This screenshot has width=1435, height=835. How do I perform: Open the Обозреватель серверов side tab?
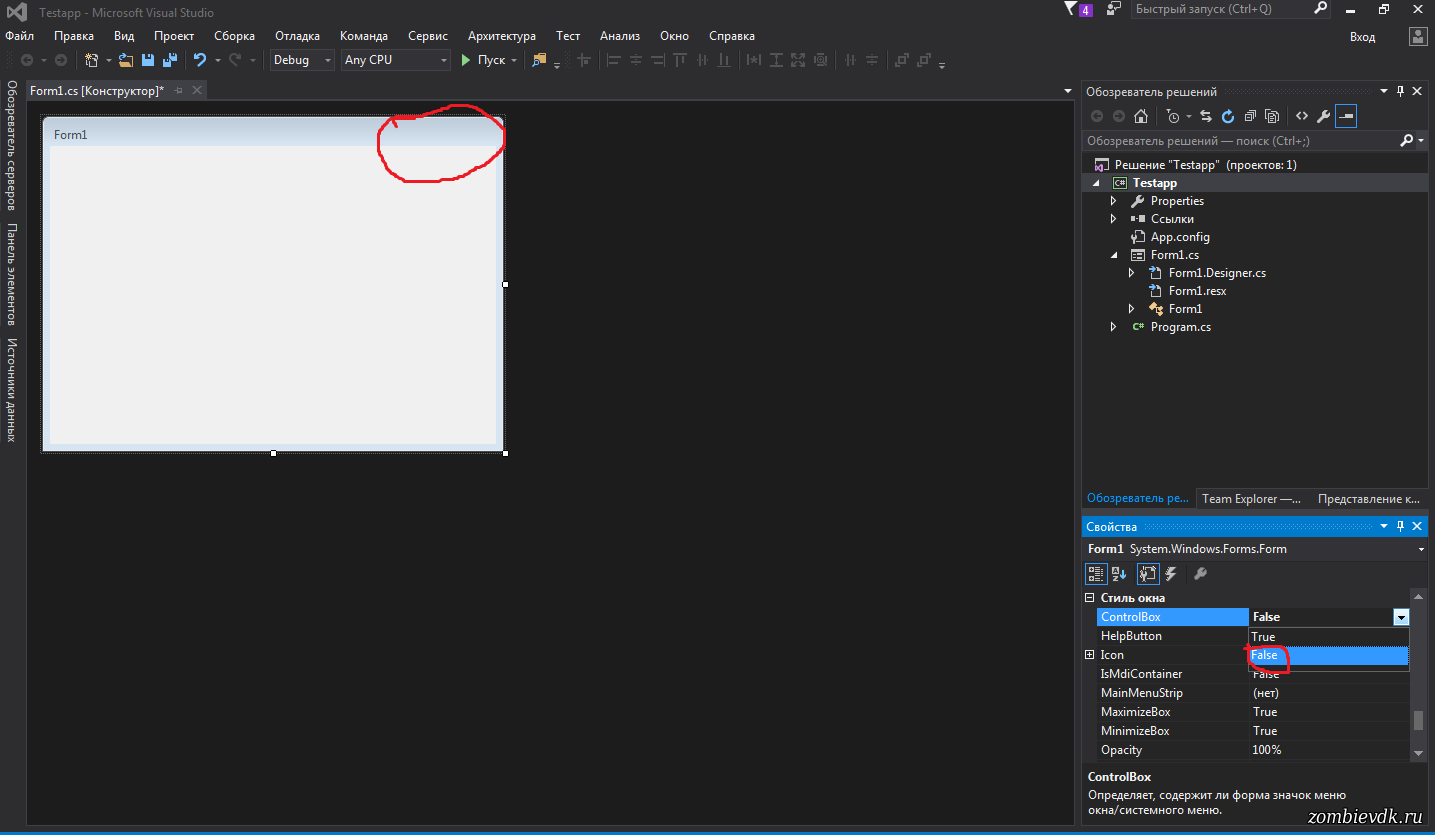[x=12, y=145]
